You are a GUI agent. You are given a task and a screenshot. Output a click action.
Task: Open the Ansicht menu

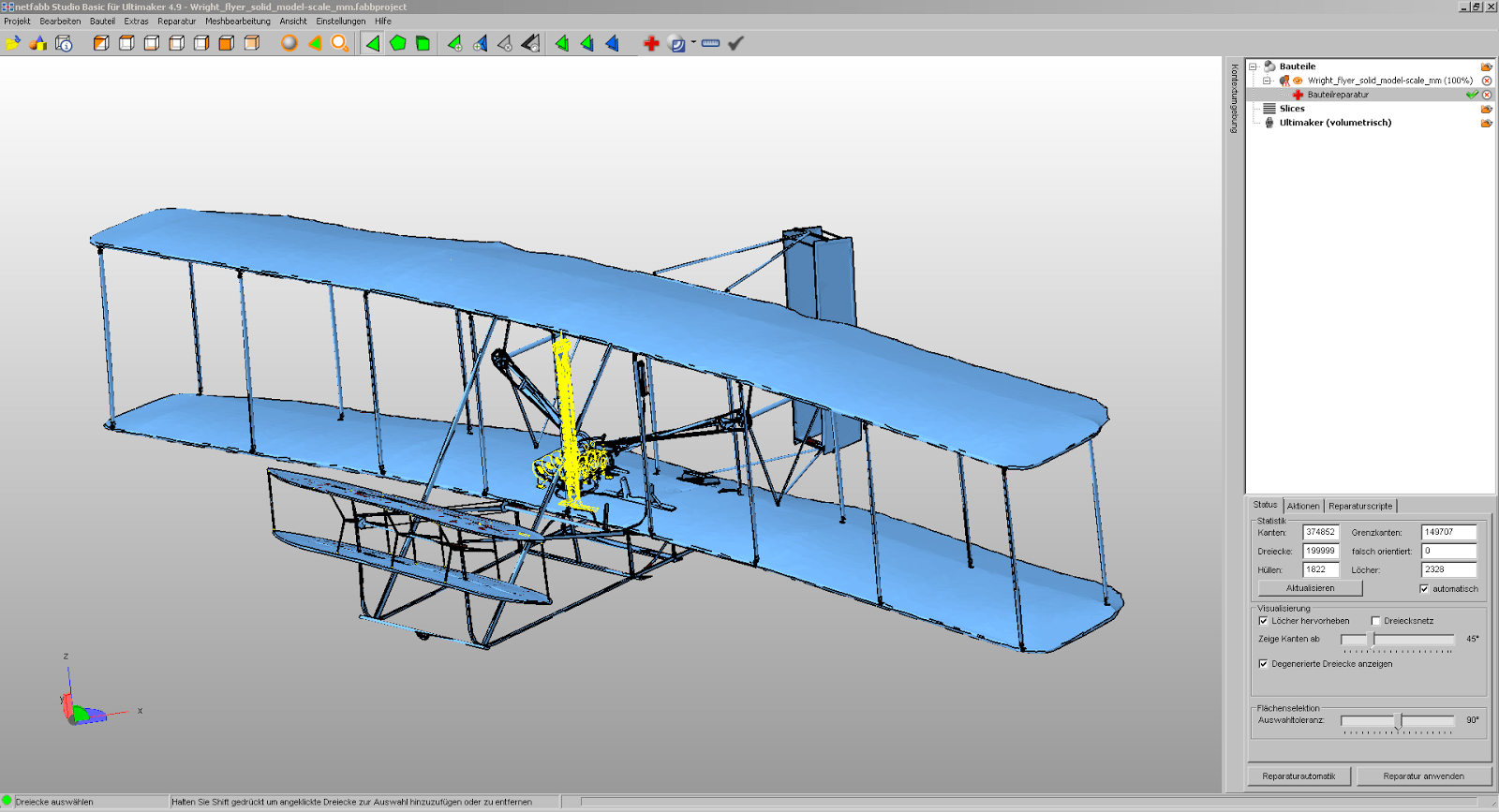[293, 22]
